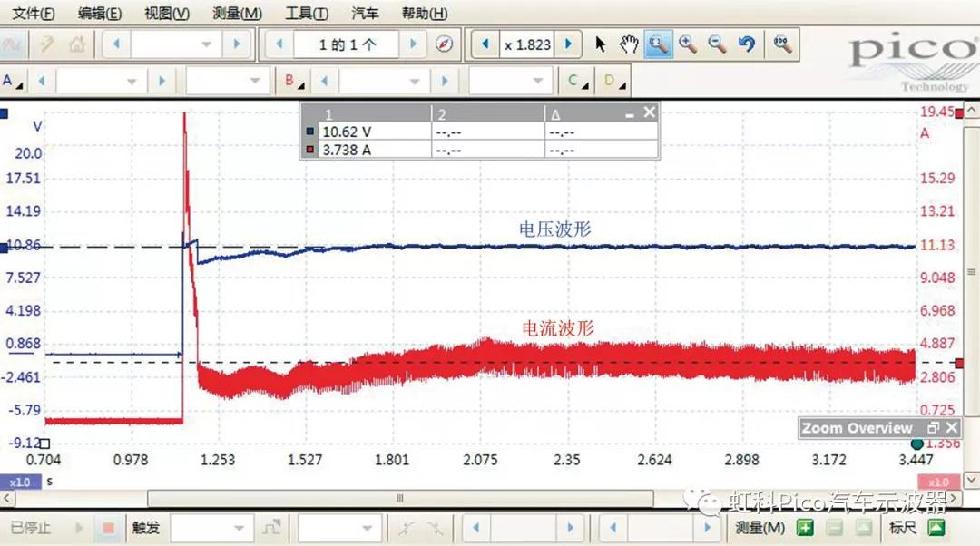Click the zoom in magnifier icon

tap(687, 44)
